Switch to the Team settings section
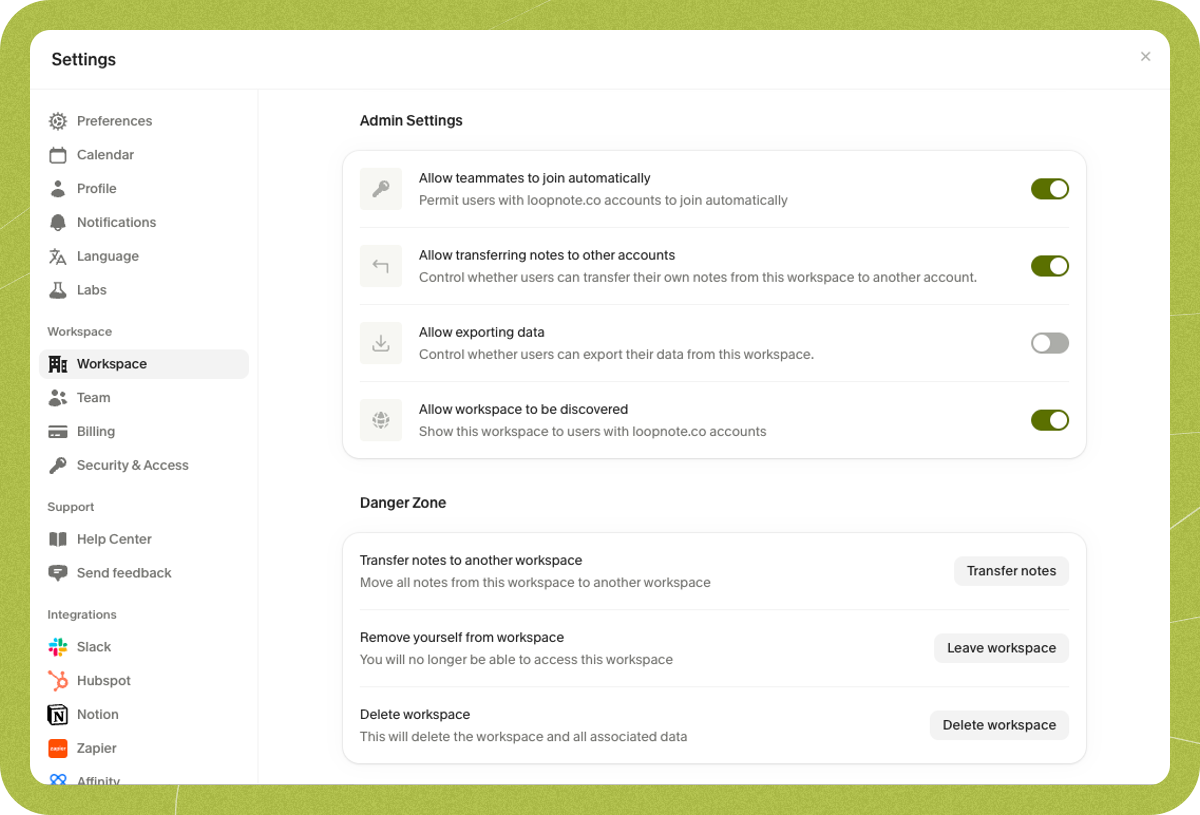Viewport: 1200px width, 815px height. (x=93, y=397)
